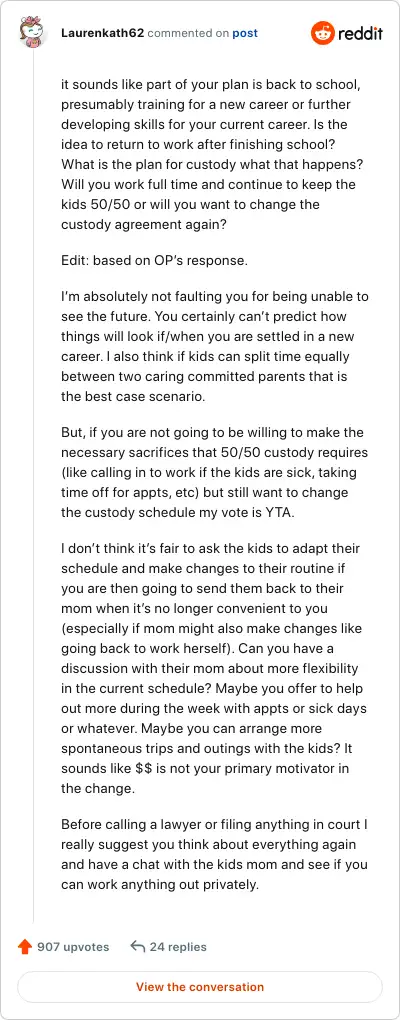This screenshot has width=400, height=1020.
Task: Click the 'reddit' wordmark text
Action: point(360,34)
